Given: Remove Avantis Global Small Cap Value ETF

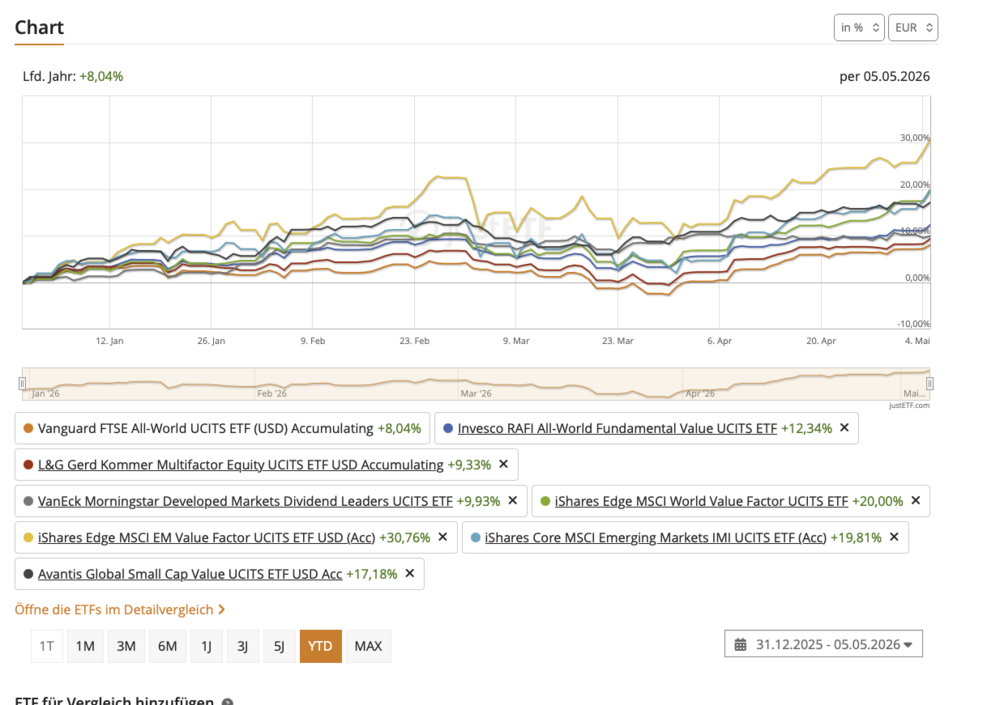Looking at the screenshot, I should coord(409,573).
